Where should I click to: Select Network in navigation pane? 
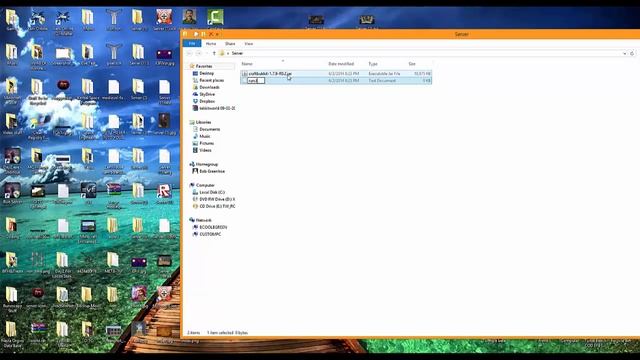click(x=203, y=220)
